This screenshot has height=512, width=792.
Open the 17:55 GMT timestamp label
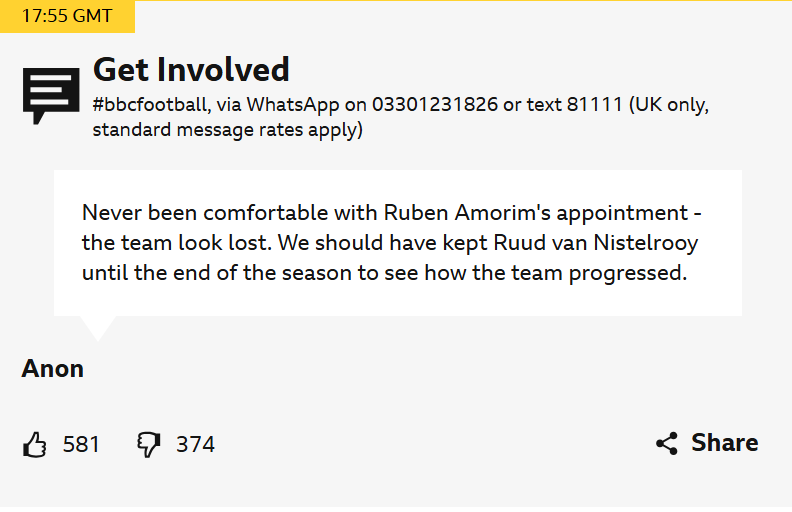[67, 16]
